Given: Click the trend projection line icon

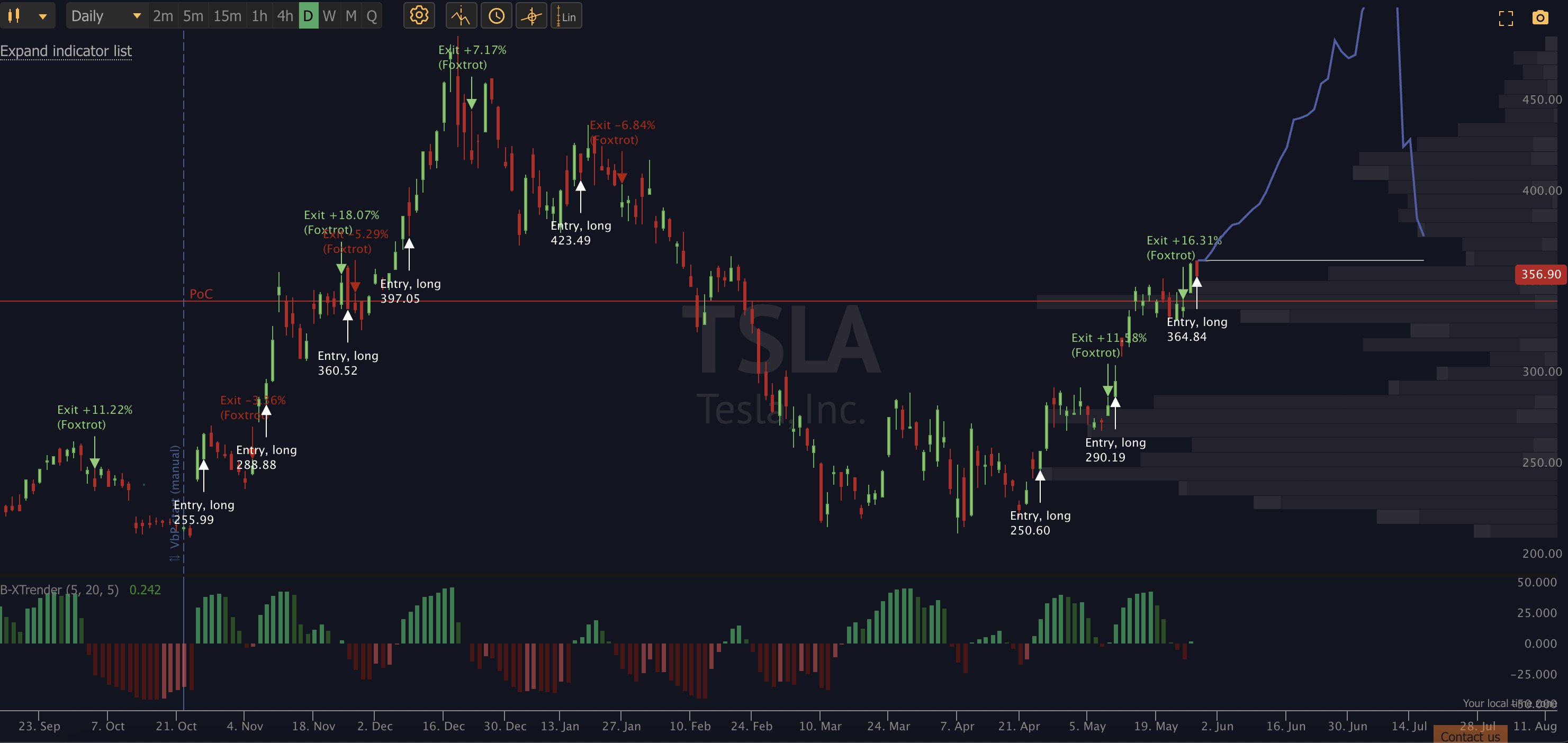Looking at the screenshot, I should (x=461, y=16).
